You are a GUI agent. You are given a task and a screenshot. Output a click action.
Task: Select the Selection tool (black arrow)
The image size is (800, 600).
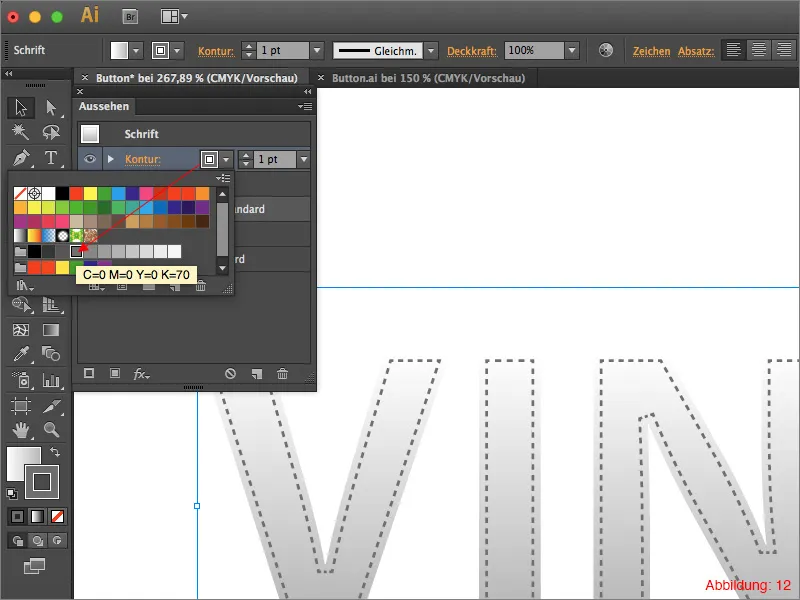[21, 108]
